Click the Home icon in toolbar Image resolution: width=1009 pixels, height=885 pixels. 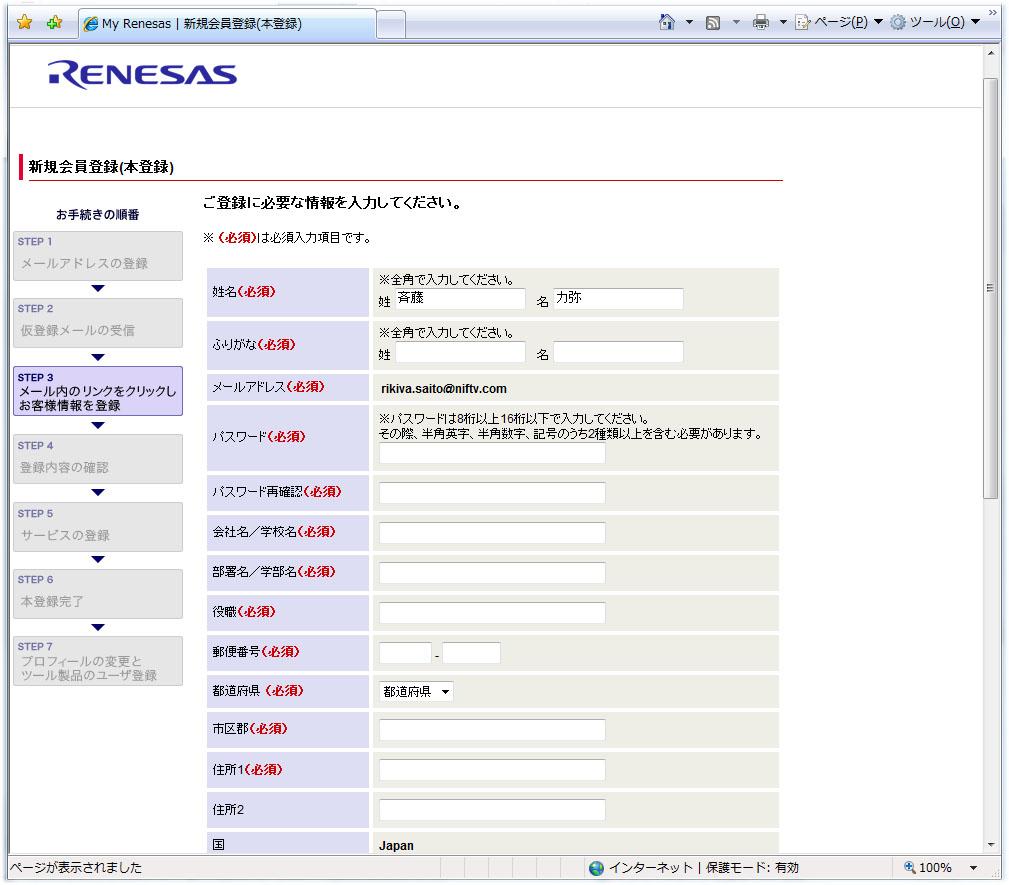[667, 22]
